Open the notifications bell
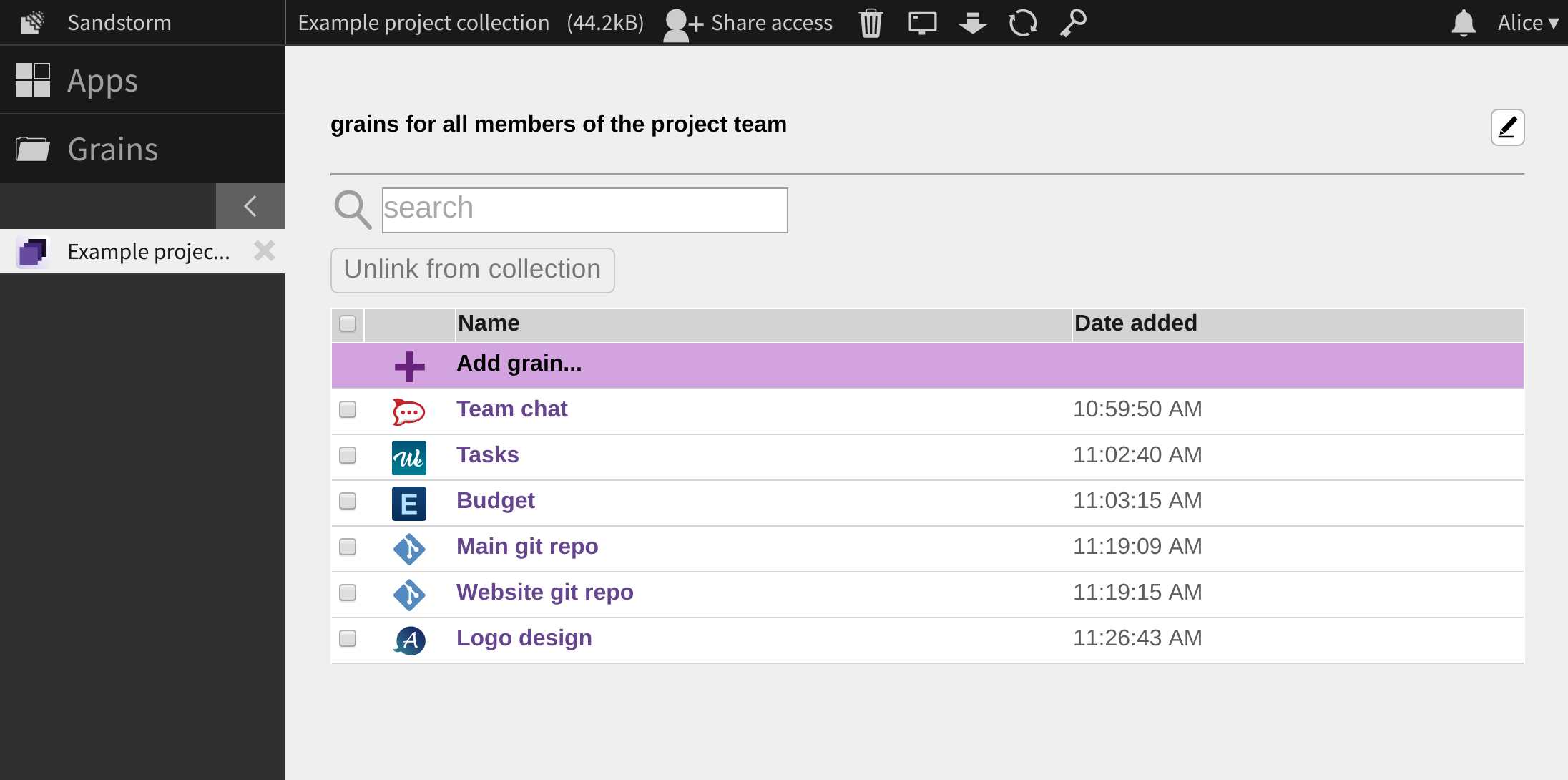The image size is (1568, 780). (1463, 22)
